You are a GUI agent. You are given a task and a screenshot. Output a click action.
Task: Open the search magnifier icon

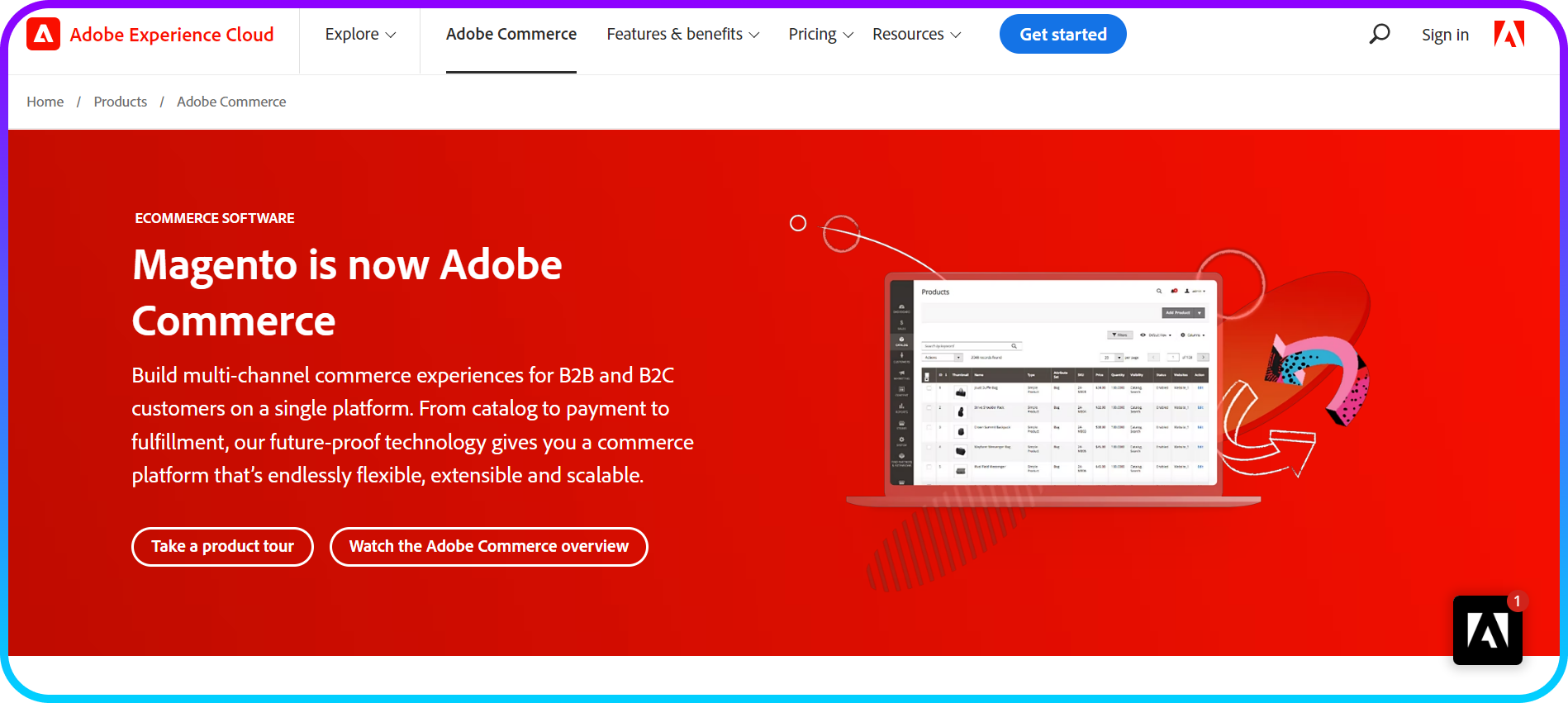pyautogui.click(x=1379, y=34)
